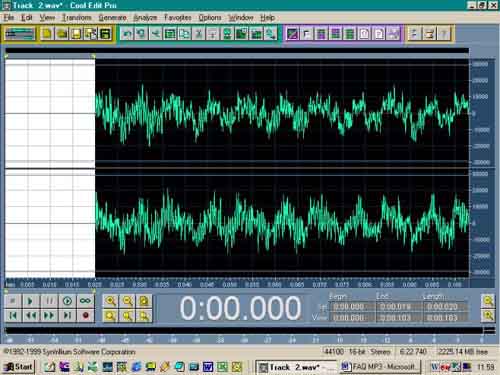Screen dimensions: 500x375
Task: Click the upper vertical zoom magnifier at far right
Action: coord(488,301)
